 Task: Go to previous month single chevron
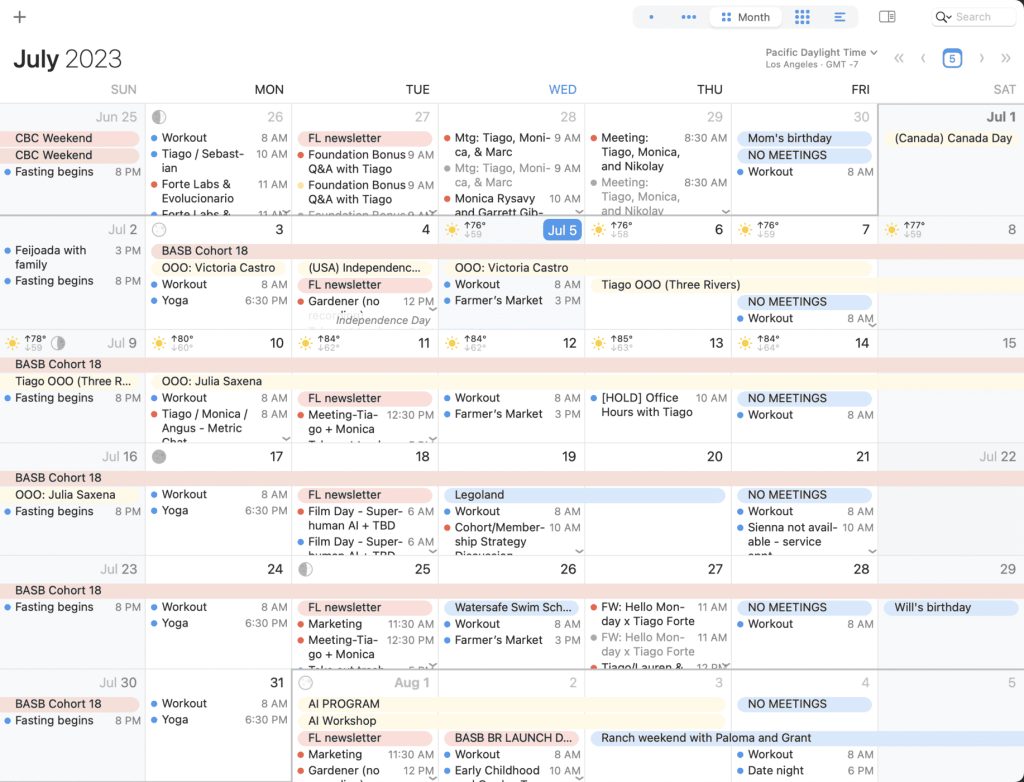coord(923,58)
